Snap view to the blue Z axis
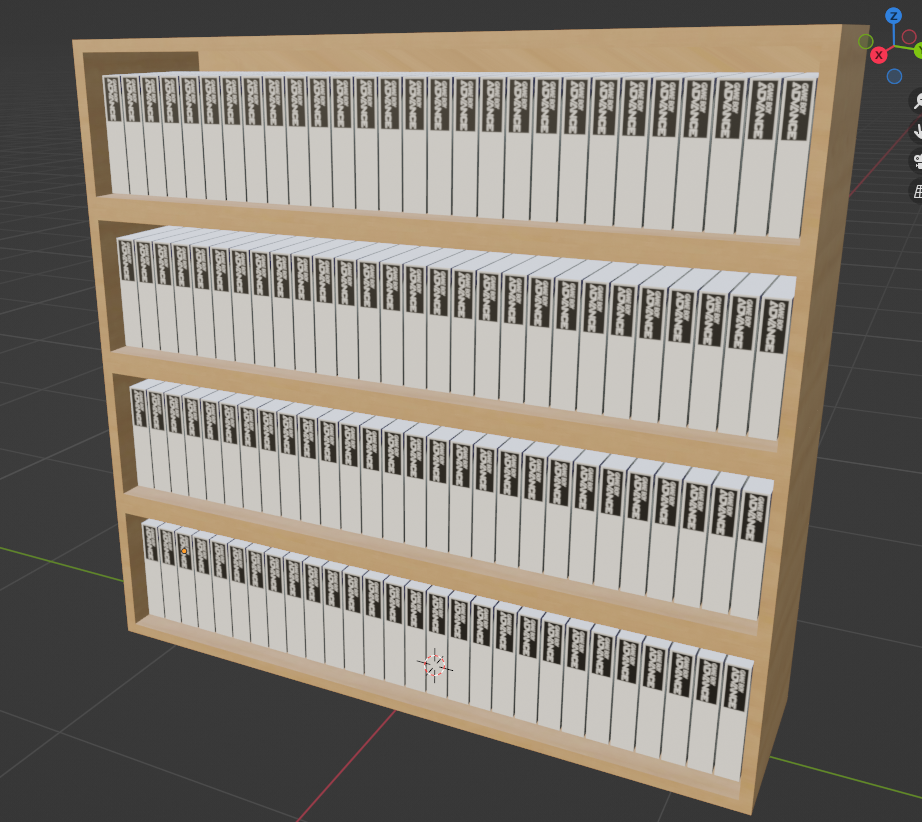The height and width of the screenshot is (822, 922). point(894,16)
